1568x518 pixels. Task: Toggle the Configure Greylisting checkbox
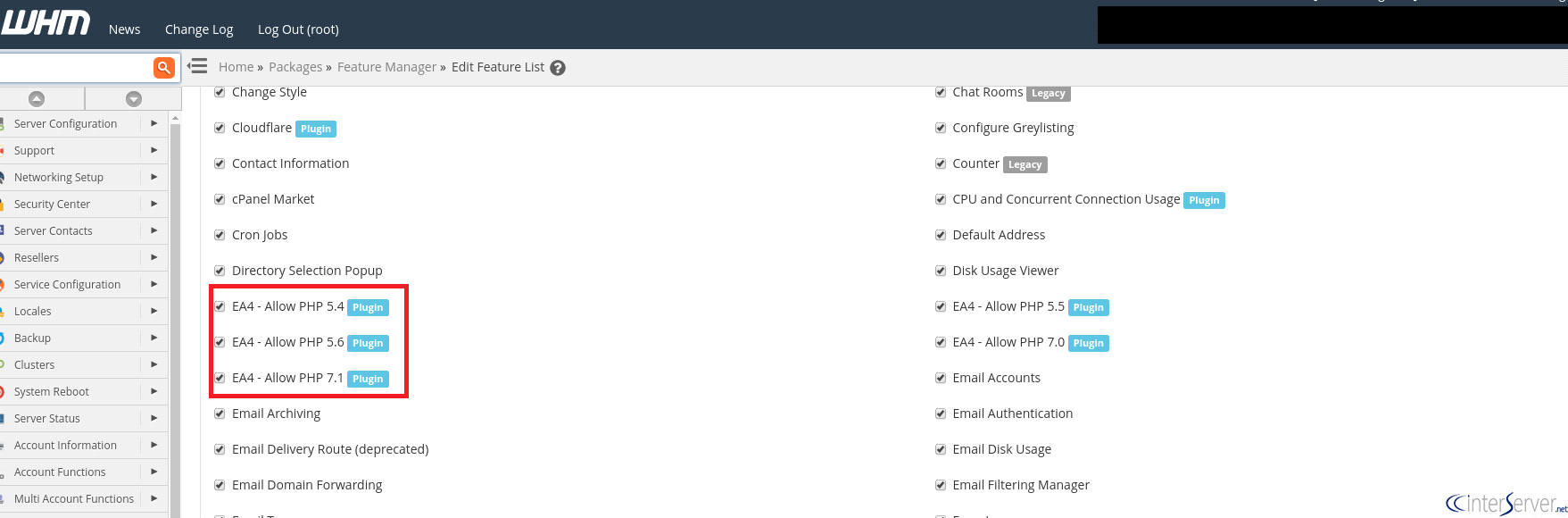(x=941, y=128)
